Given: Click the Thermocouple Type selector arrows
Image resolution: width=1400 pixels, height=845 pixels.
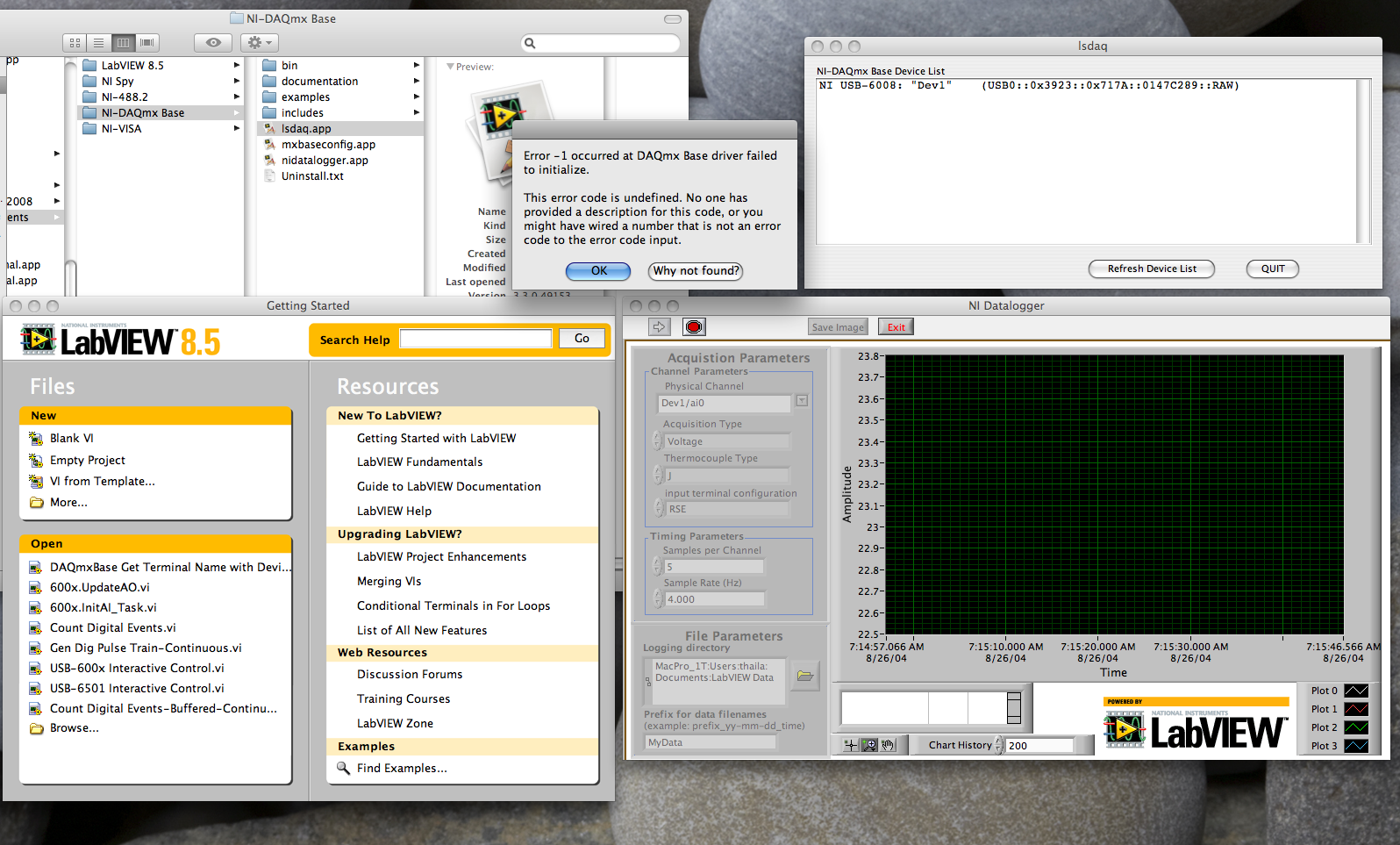Looking at the screenshot, I should point(658,476).
